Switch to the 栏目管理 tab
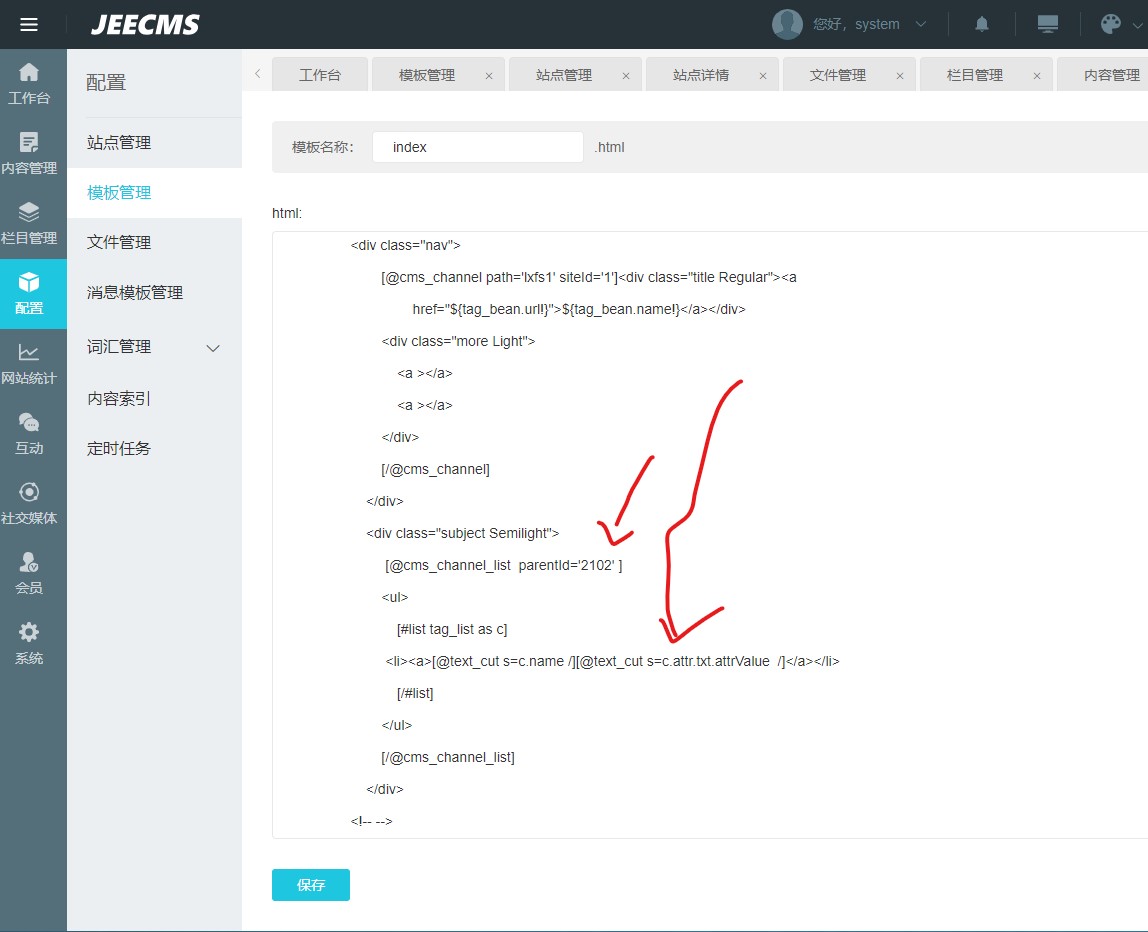The width and height of the screenshot is (1148, 932). [974, 75]
